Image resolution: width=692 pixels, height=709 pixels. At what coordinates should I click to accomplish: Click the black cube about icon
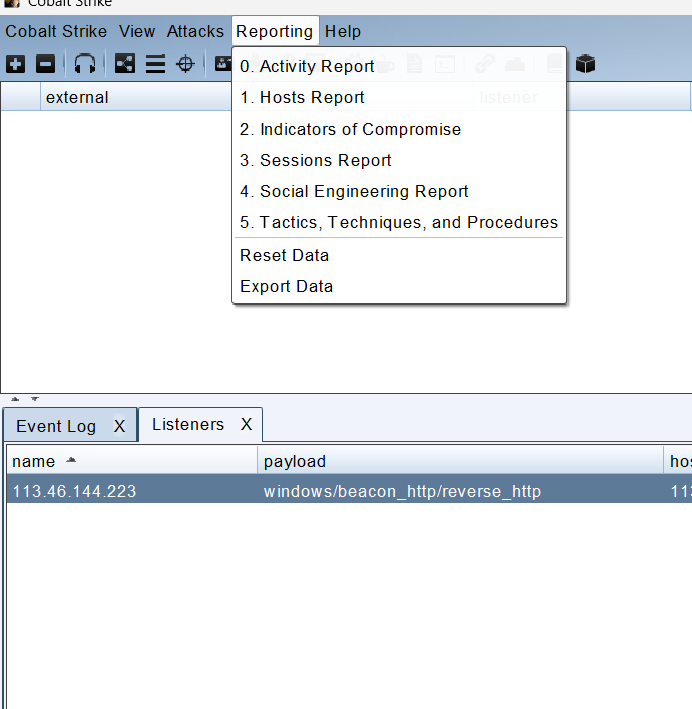tap(585, 64)
